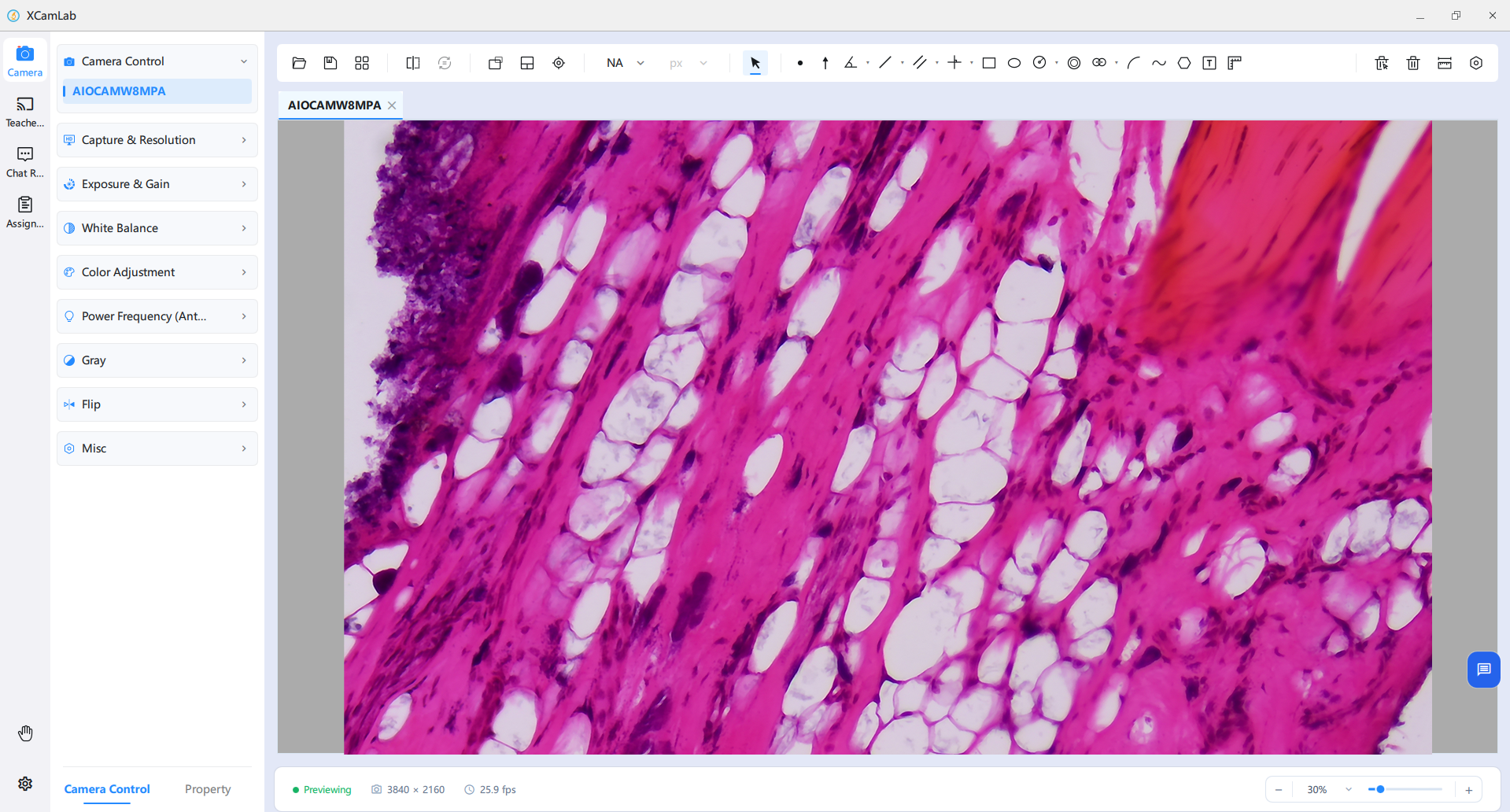Select the text annotation T tool

(x=1209, y=63)
